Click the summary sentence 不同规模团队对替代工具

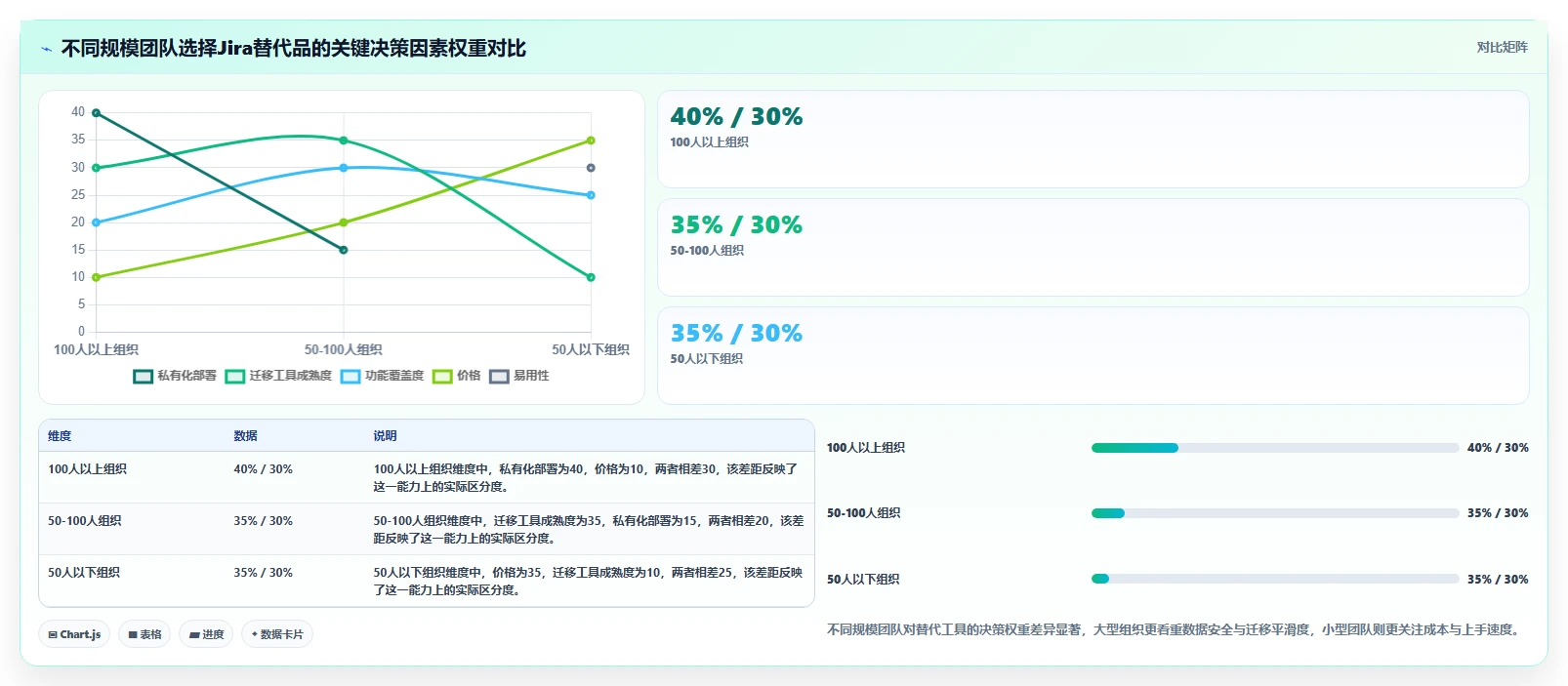(1176, 630)
